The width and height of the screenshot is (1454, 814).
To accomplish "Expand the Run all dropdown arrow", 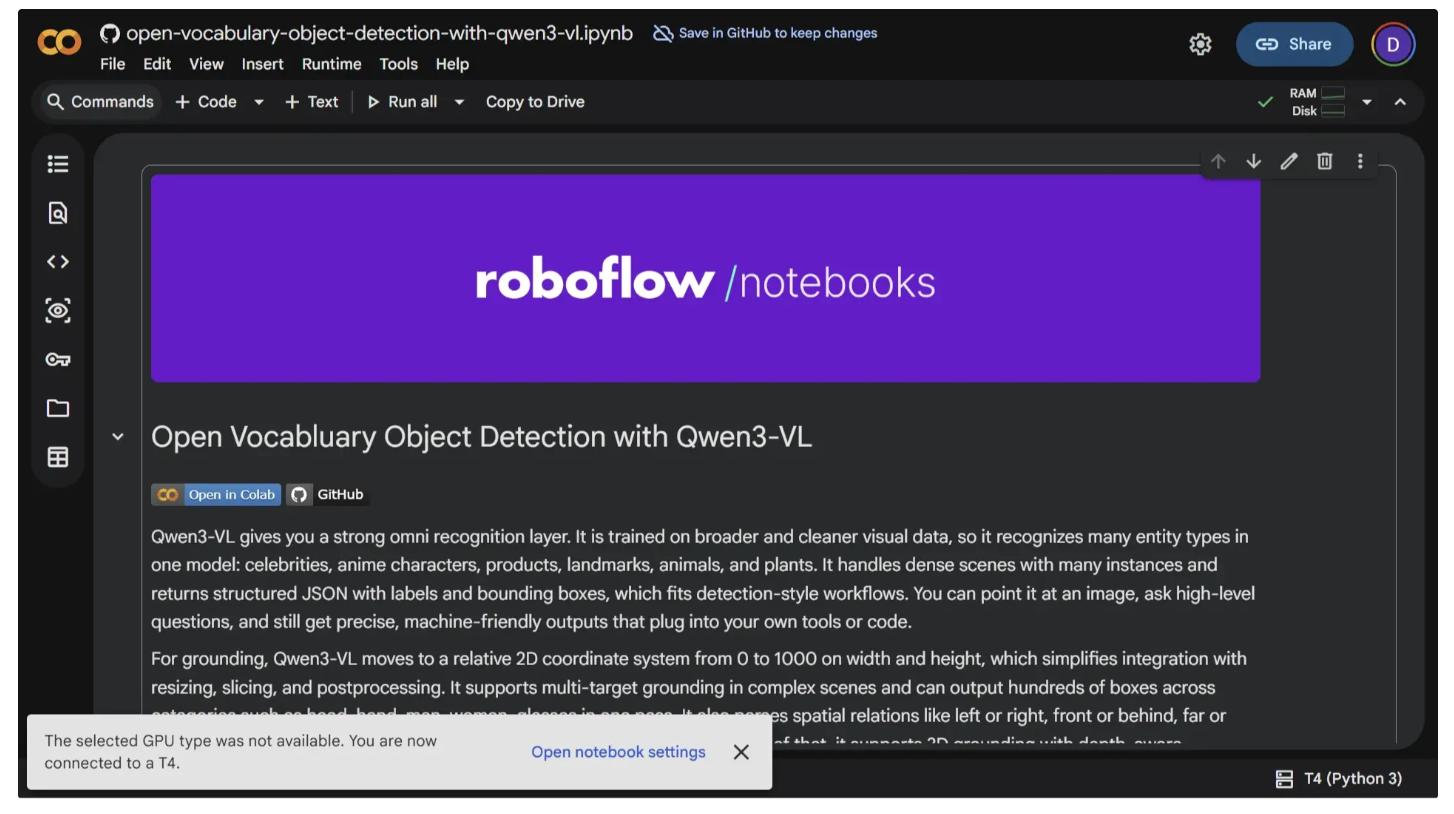I will 460,102.
